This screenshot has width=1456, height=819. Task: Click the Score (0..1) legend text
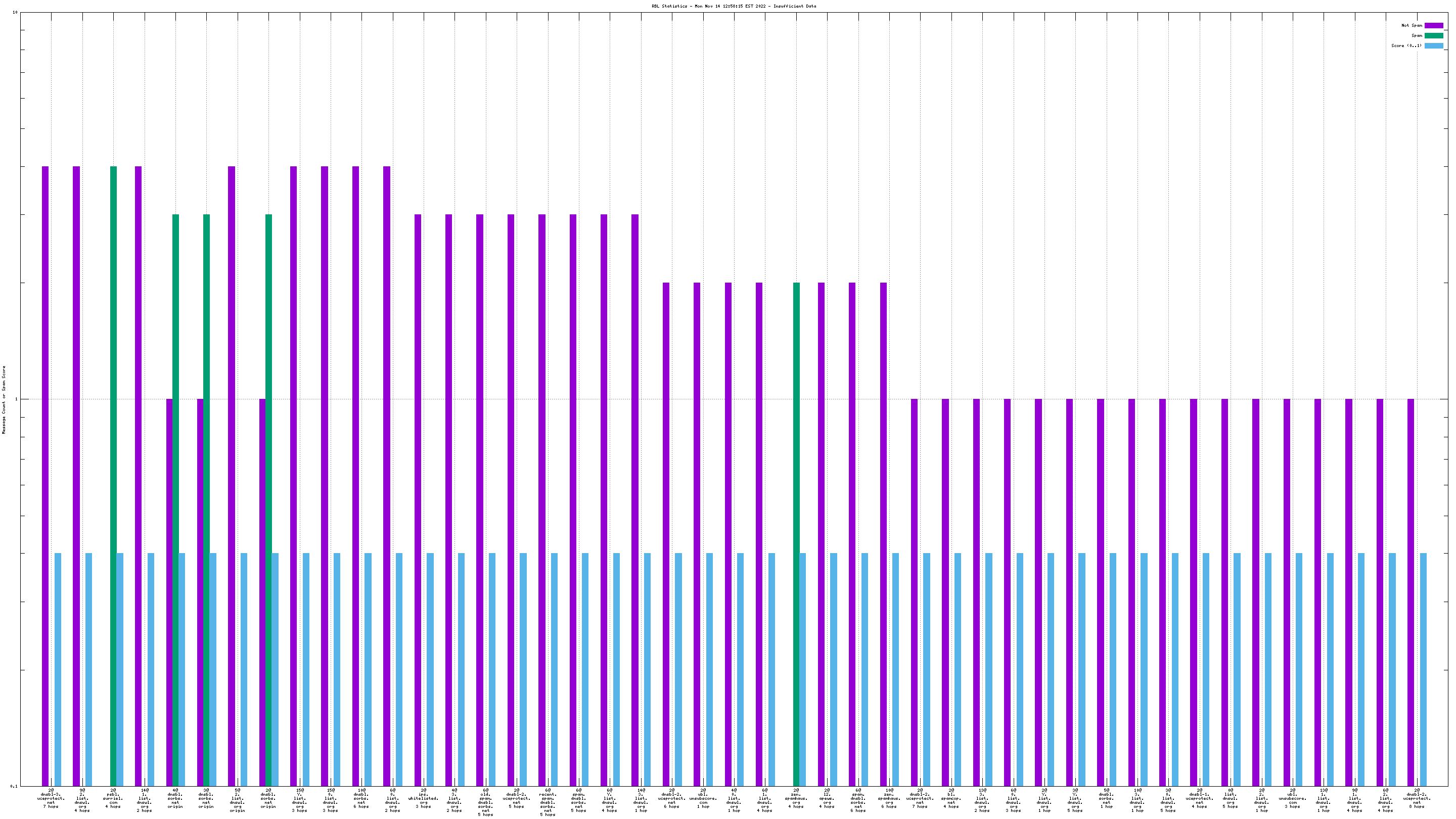[1406, 46]
